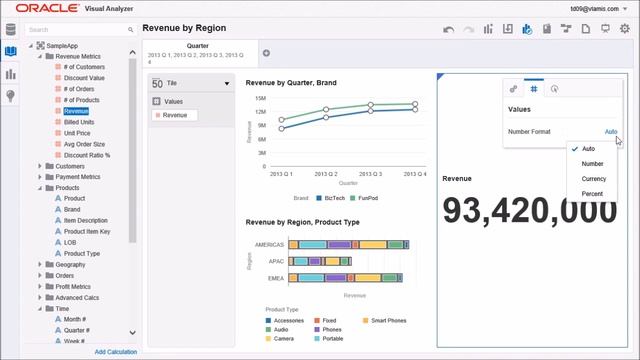Click the bar chart toolbar icon
Viewport: 640px width, 360px height.
(x=488, y=29)
